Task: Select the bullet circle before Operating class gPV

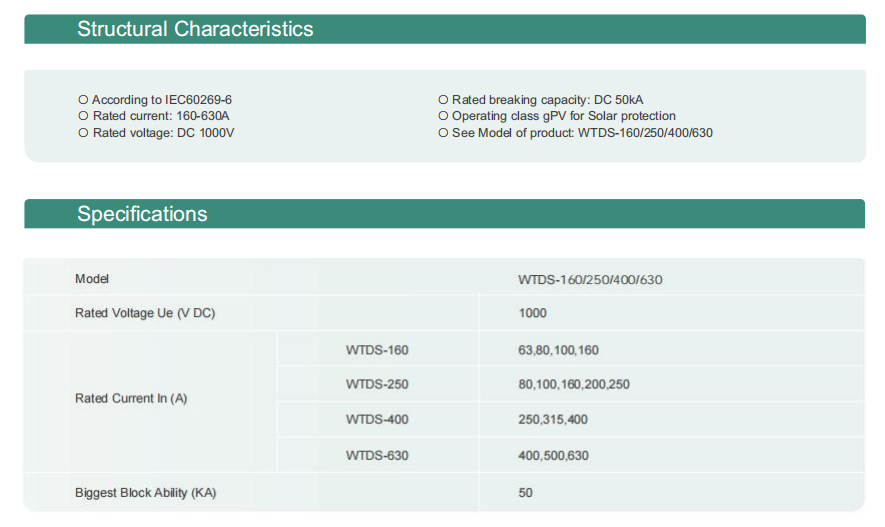Action: point(443,116)
